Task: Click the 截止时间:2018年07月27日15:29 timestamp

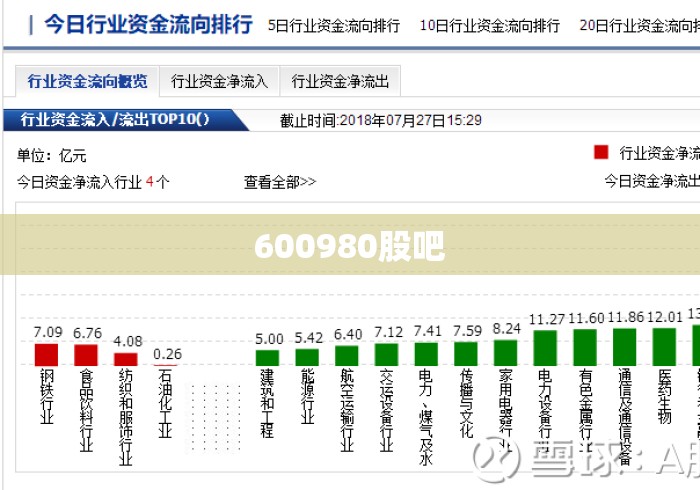Action: point(381,120)
